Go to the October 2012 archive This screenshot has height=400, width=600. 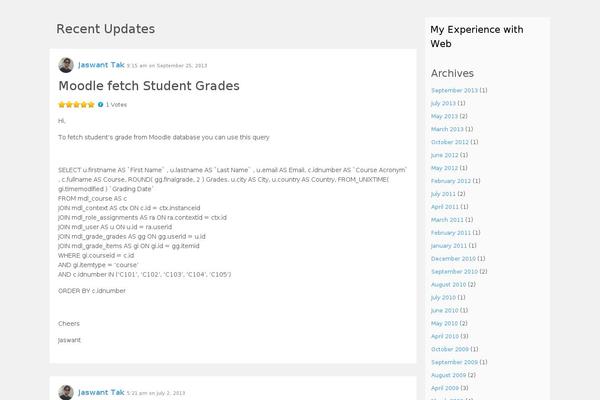(x=448, y=142)
